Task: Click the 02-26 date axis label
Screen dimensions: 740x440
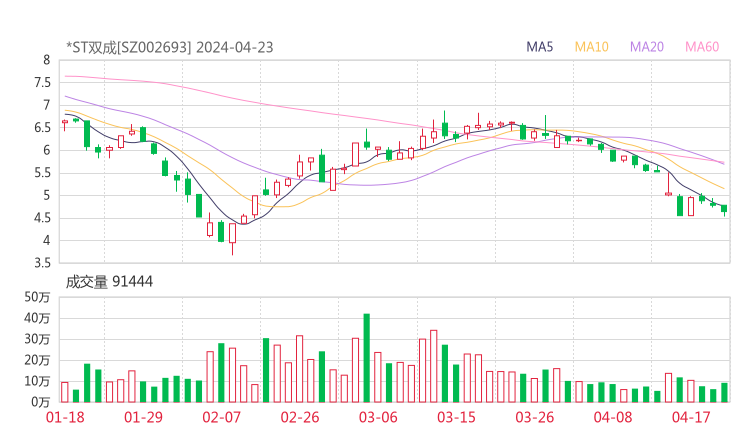Action: 300,417
